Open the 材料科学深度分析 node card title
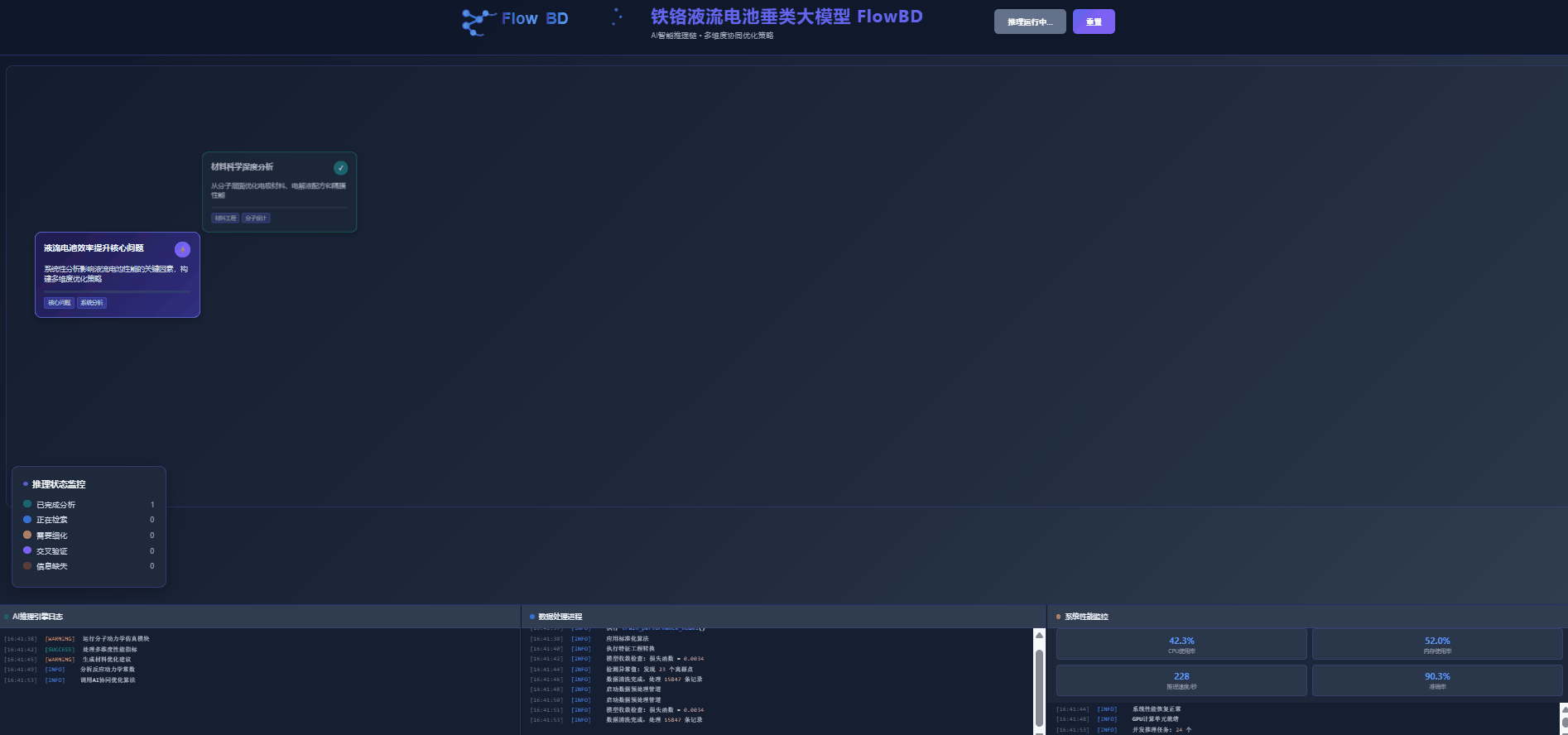Viewport: 1568px width, 735px height. (x=242, y=167)
